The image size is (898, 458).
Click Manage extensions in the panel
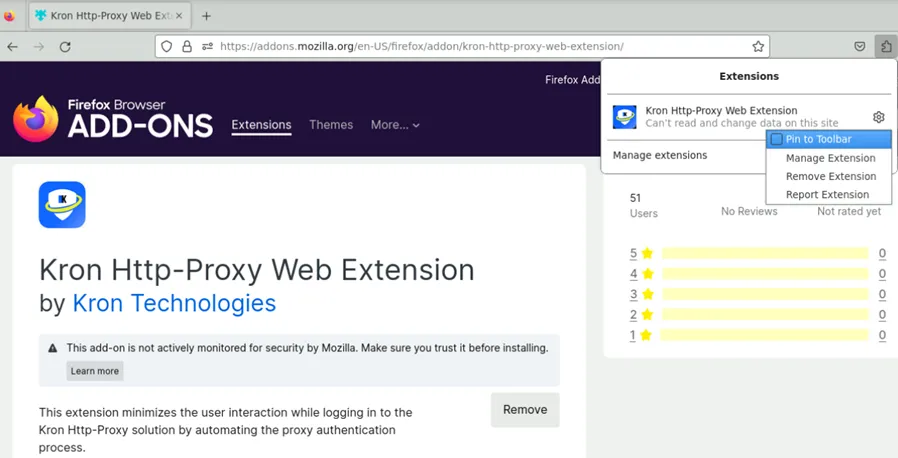pos(660,155)
